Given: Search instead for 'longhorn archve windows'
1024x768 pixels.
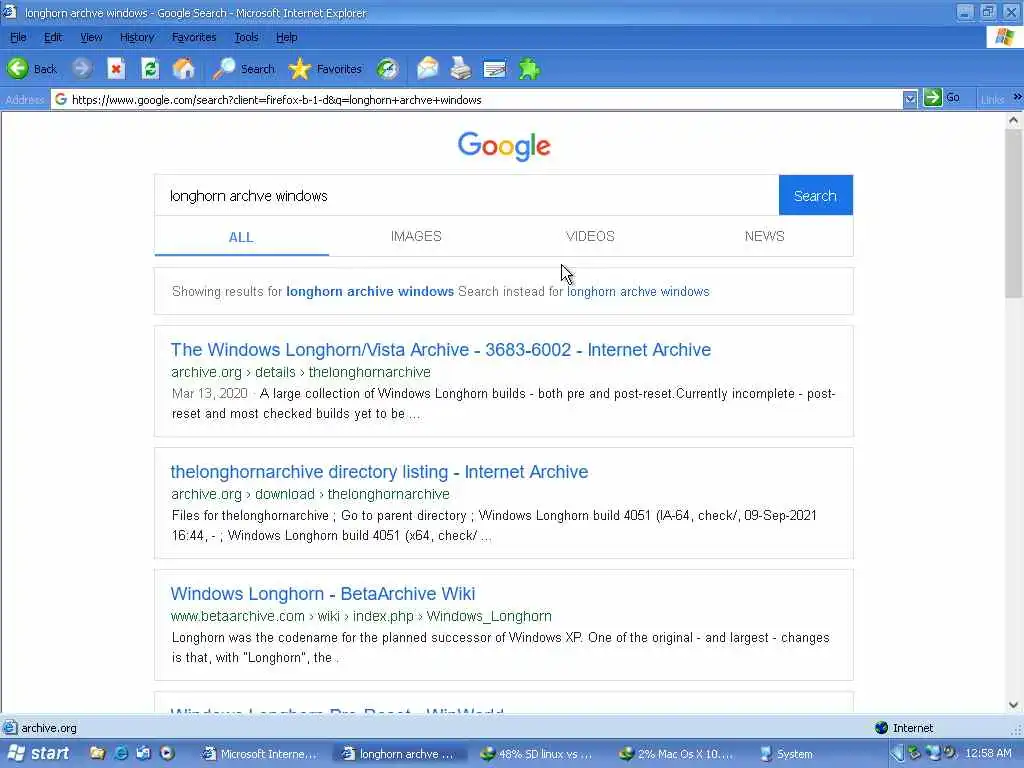Looking at the screenshot, I should point(638,291).
